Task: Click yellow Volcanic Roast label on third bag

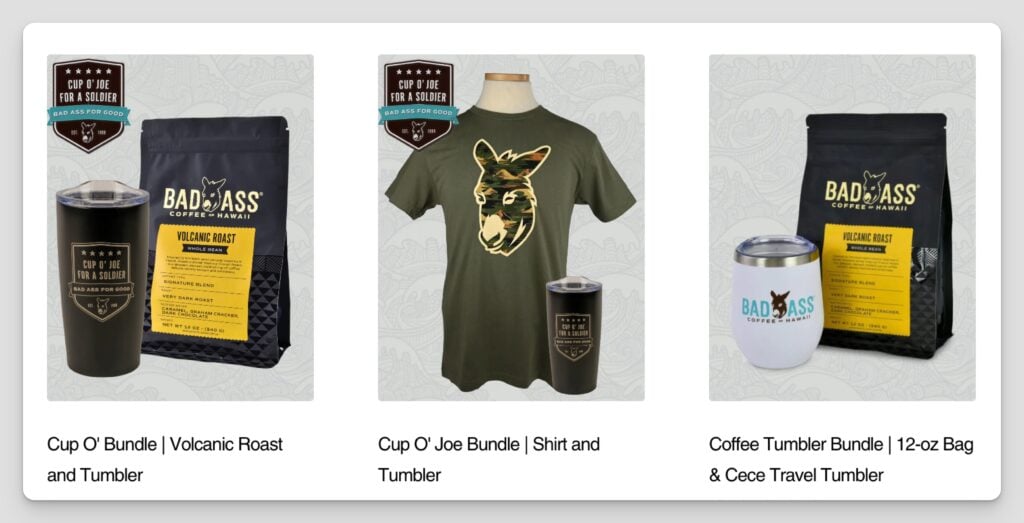Action: coord(867,279)
